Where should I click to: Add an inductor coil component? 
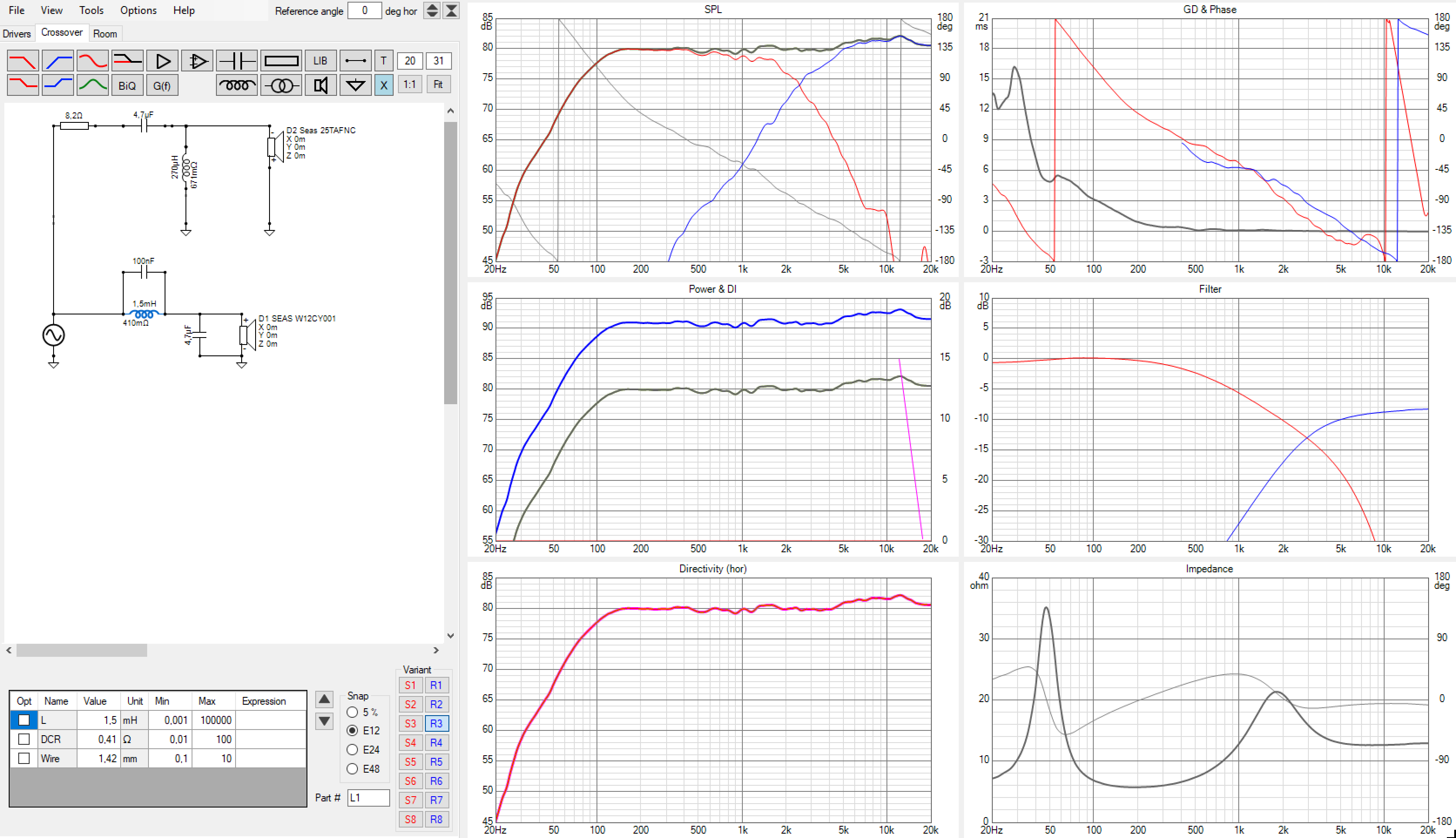pyautogui.click(x=236, y=85)
